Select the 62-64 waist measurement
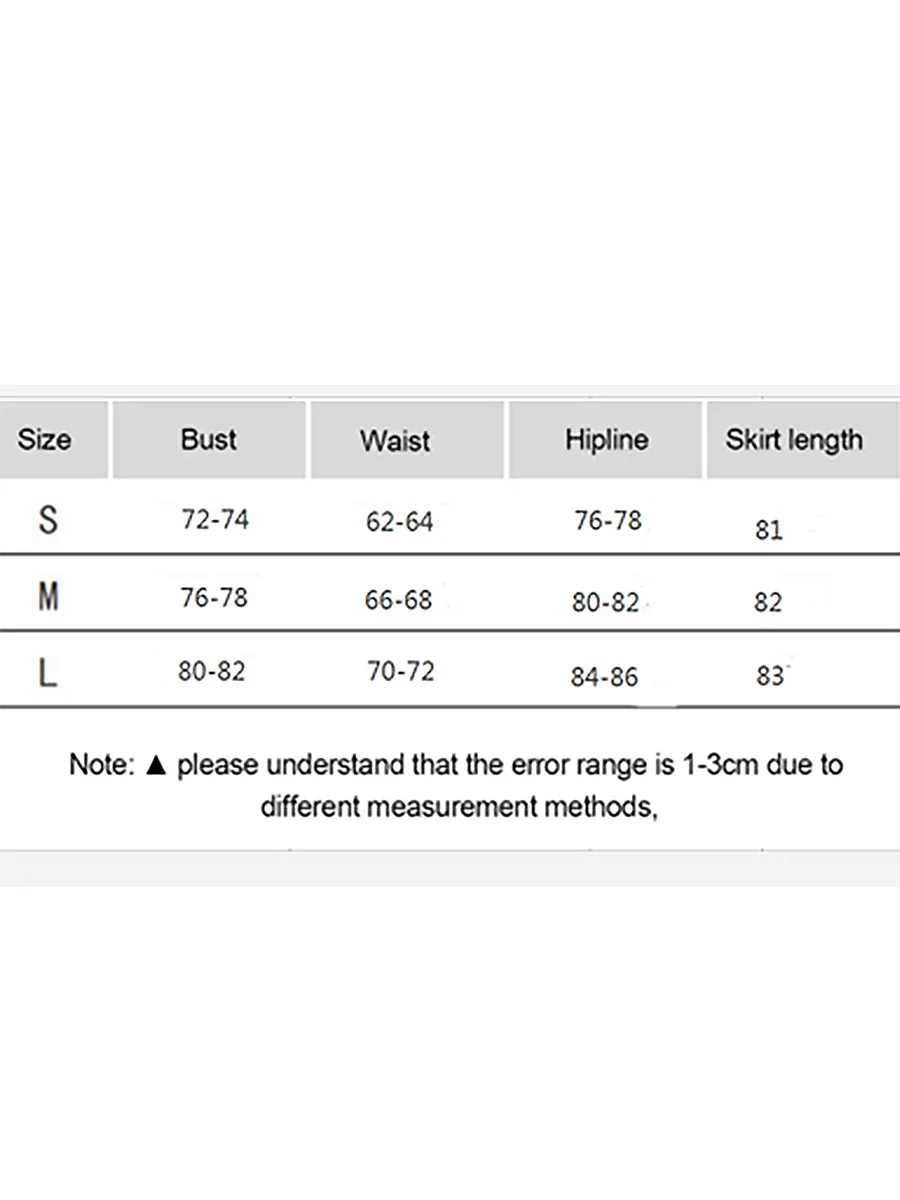The image size is (900, 1200). coord(400,522)
